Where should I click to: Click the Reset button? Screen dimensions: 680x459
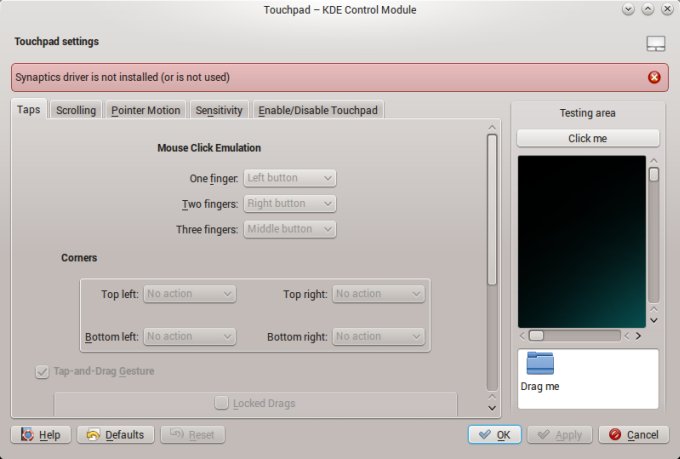[x=193, y=435]
